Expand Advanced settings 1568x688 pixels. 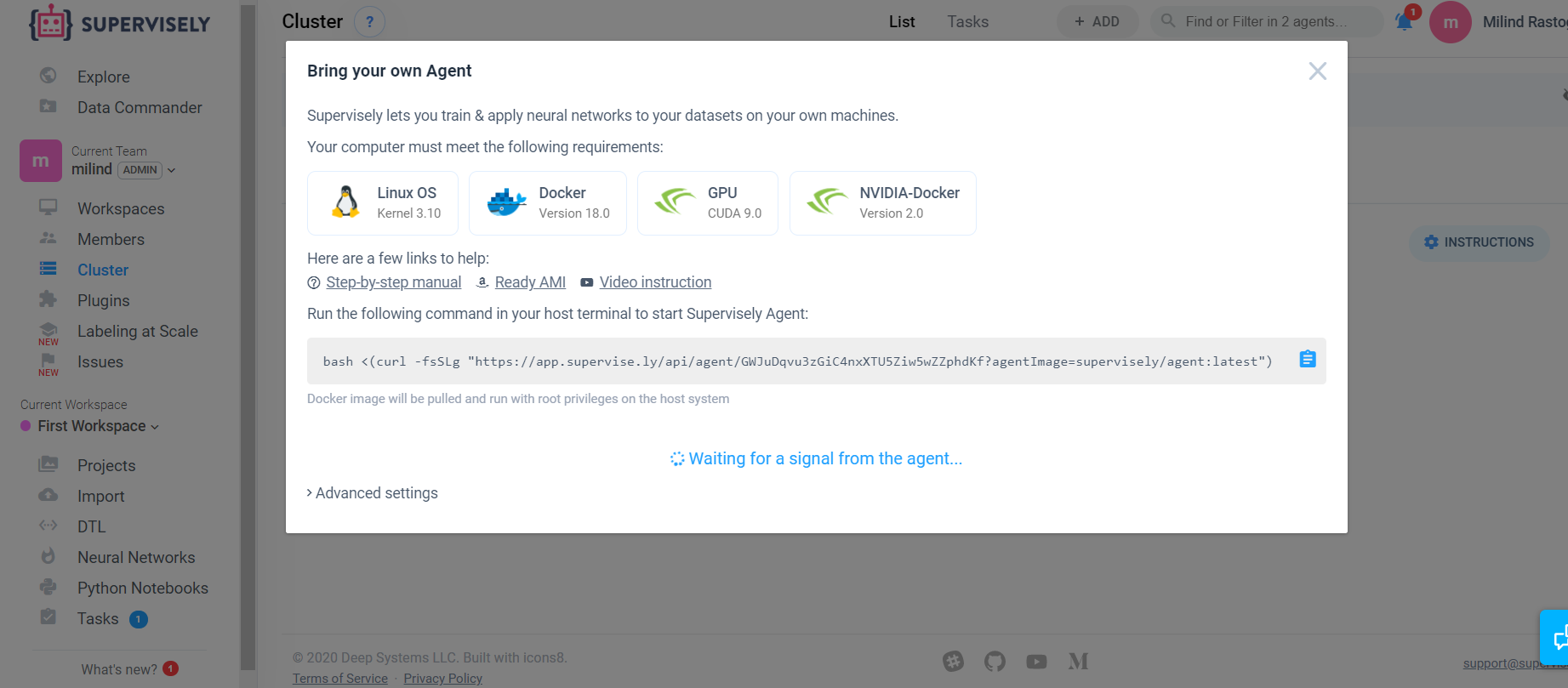373,493
